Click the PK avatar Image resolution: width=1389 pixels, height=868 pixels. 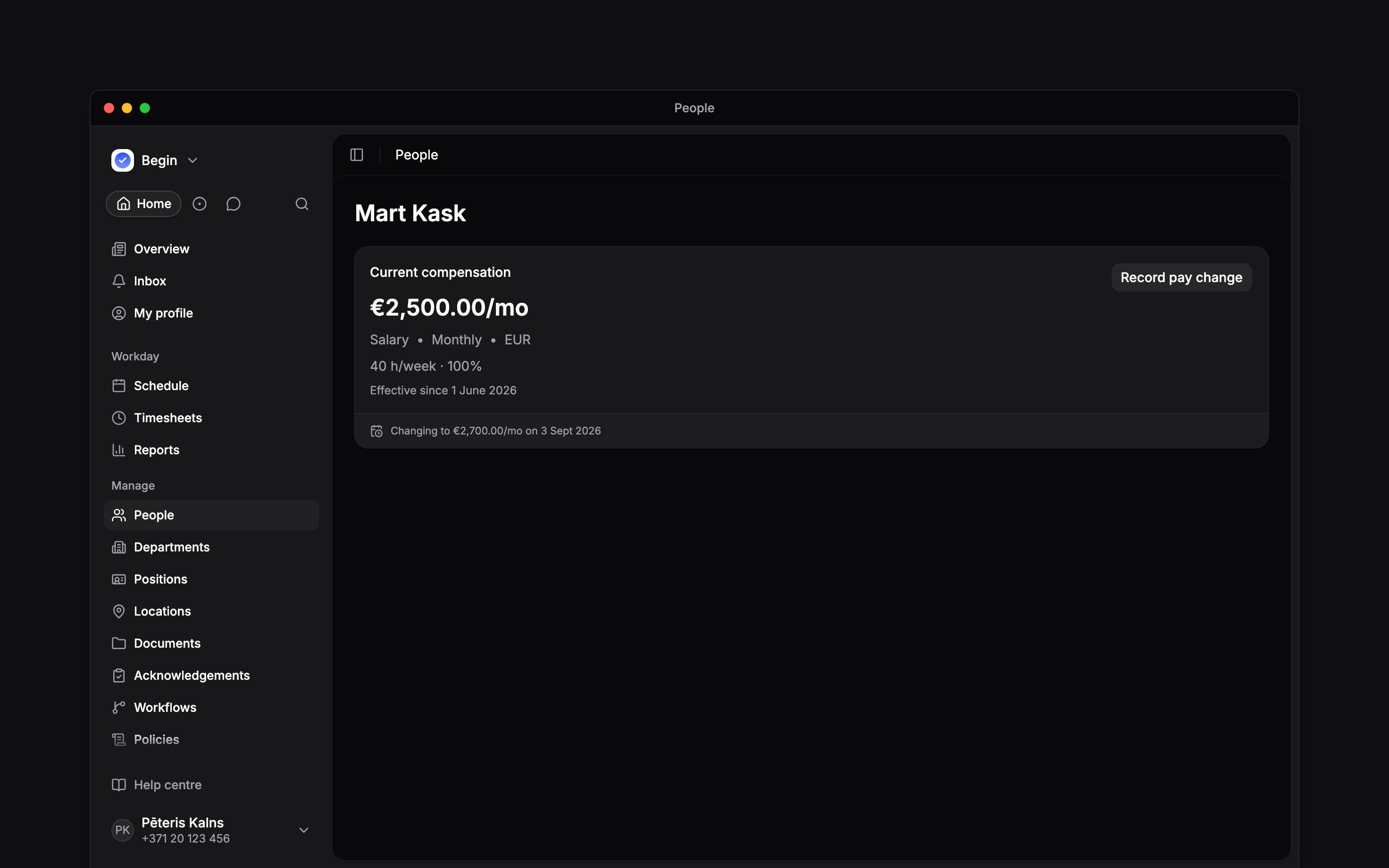122,830
